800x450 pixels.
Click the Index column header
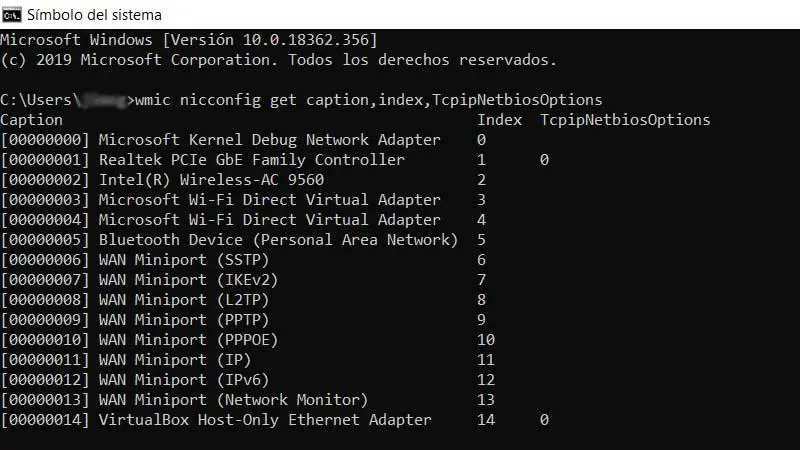tap(499, 120)
